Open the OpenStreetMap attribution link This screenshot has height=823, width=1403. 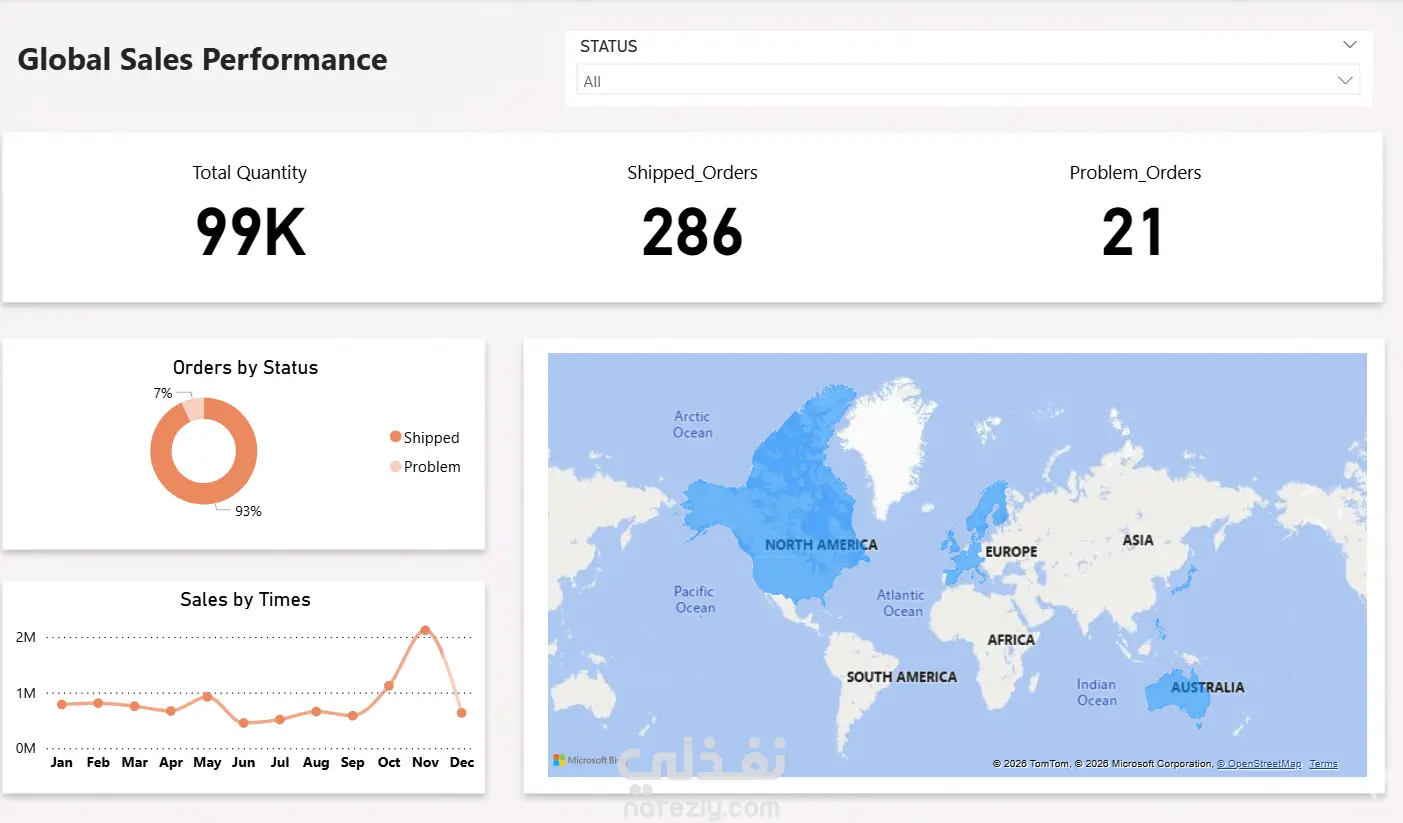tap(1259, 764)
